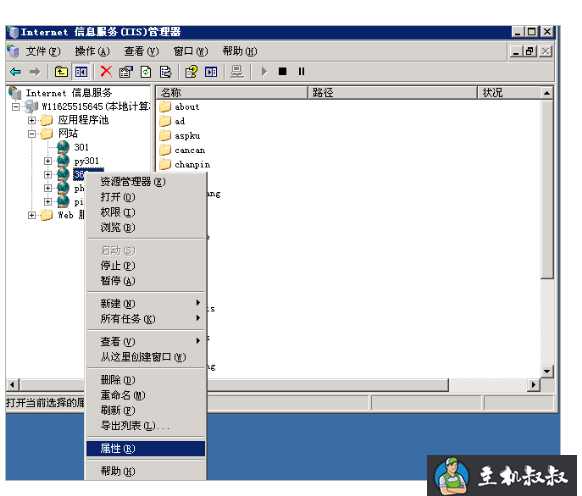Choose 重命名(M) in the context menu
Screen dimensions: 582x496
point(146,395)
